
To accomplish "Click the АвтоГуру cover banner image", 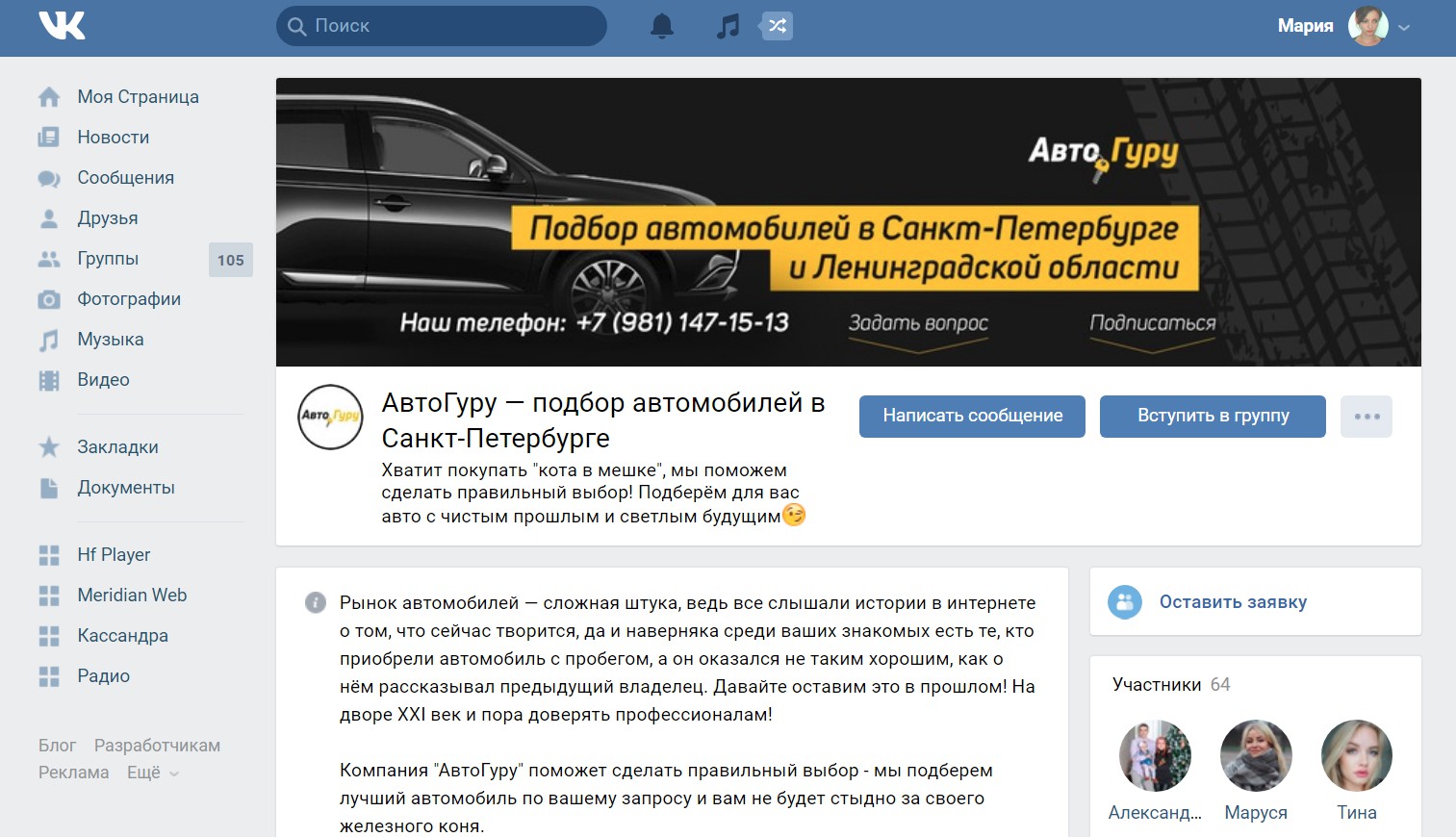I will 848,222.
